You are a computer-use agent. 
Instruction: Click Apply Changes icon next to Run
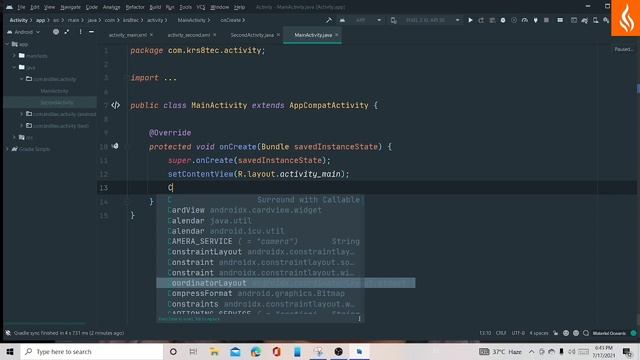pyautogui.click(x=481, y=20)
